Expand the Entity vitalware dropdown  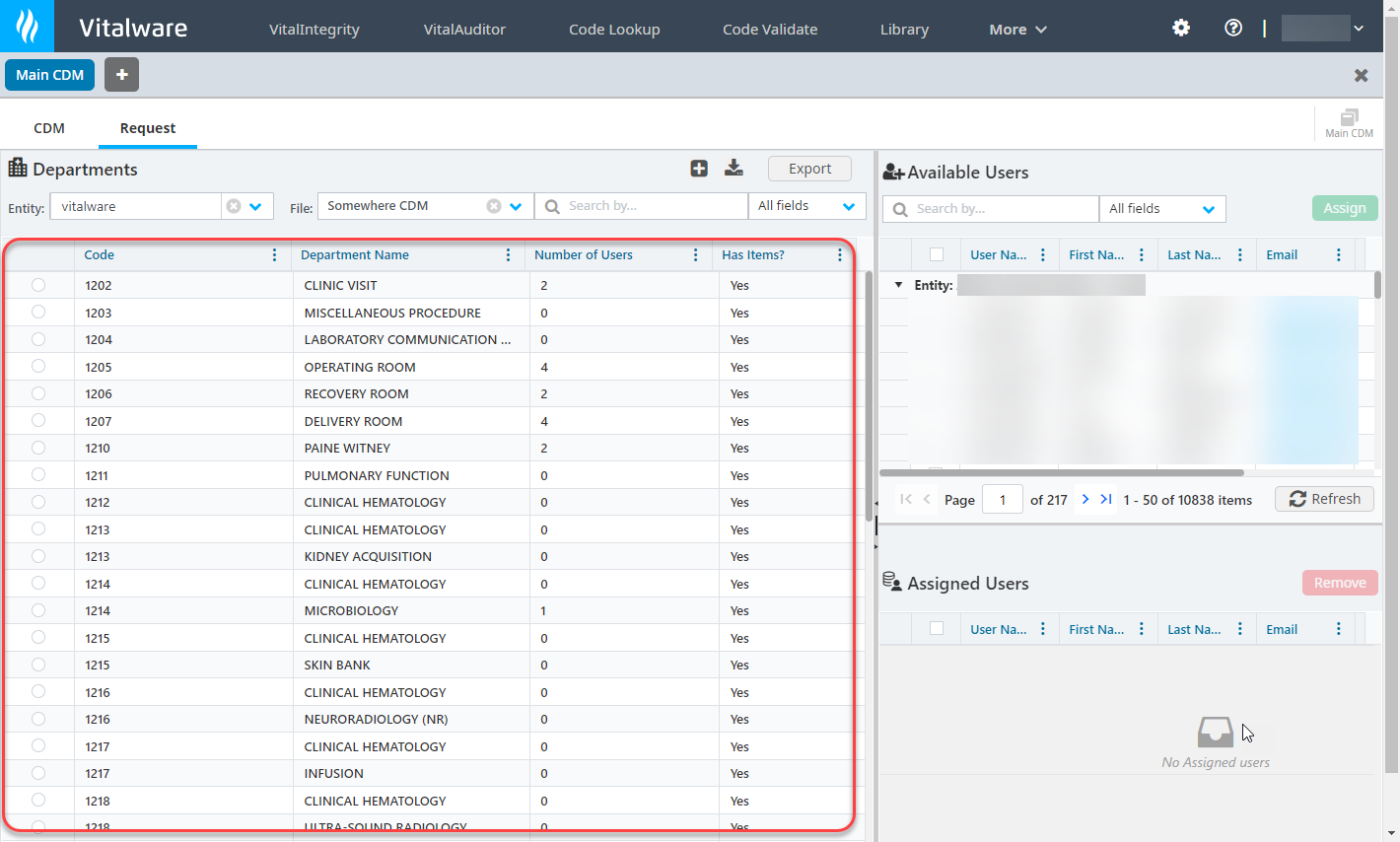(x=255, y=206)
